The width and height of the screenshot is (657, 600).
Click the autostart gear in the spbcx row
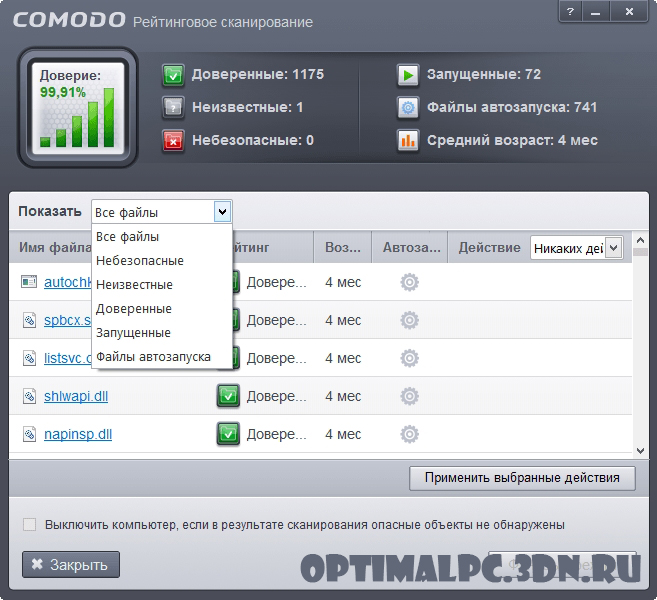(409, 321)
